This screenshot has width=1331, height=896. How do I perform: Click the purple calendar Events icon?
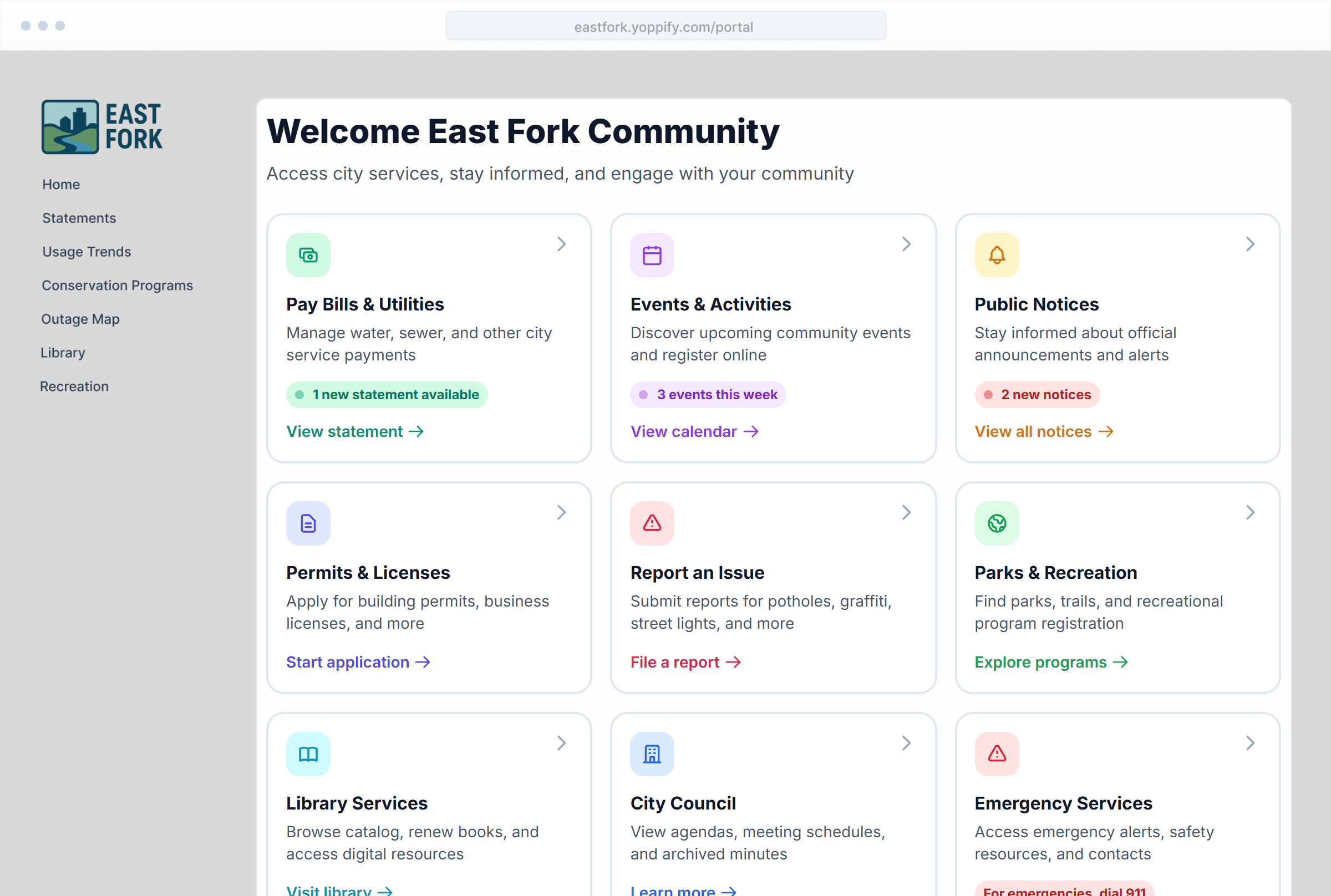click(652, 255)
